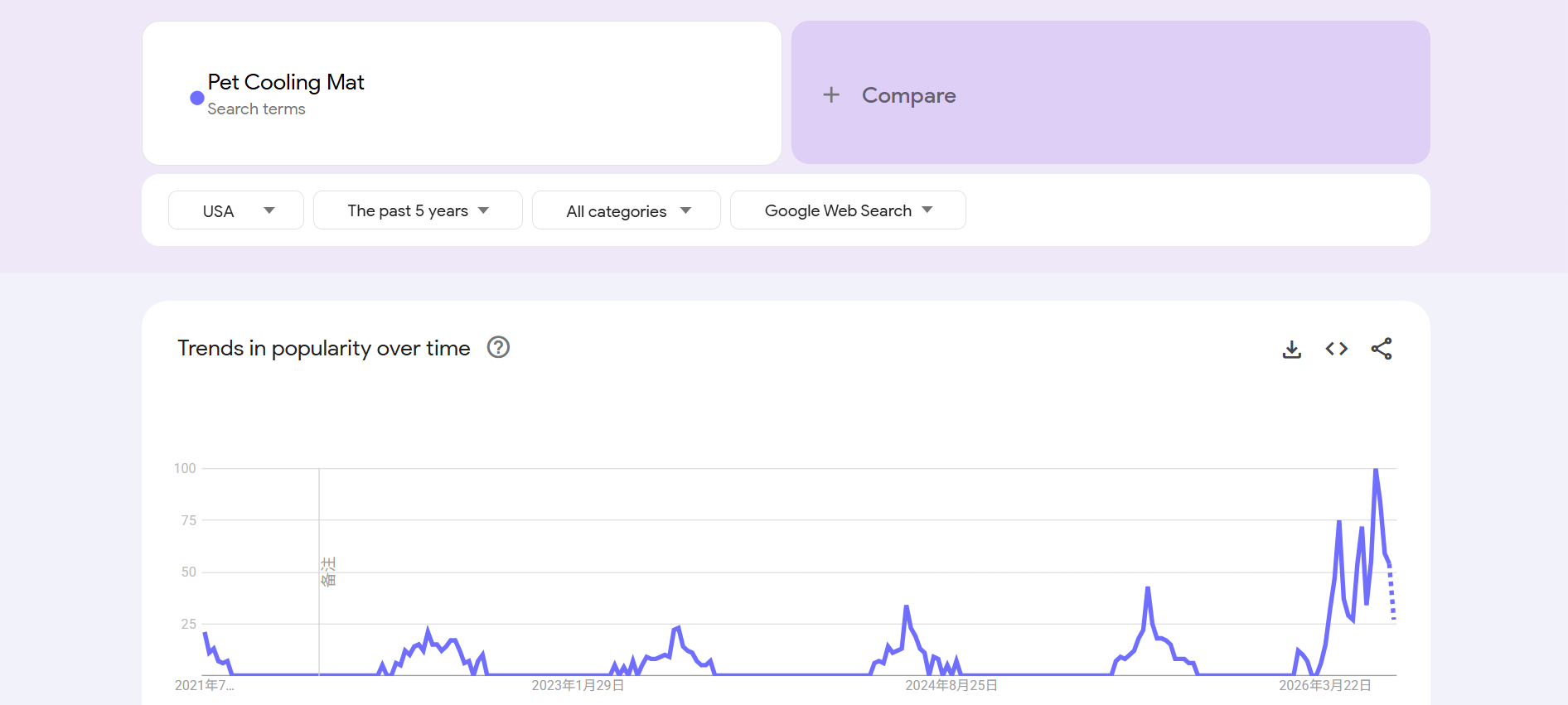Viewport: 1568px width, 705px height.
Task: Click the Search terms subtitle
Action: (256, 109)
